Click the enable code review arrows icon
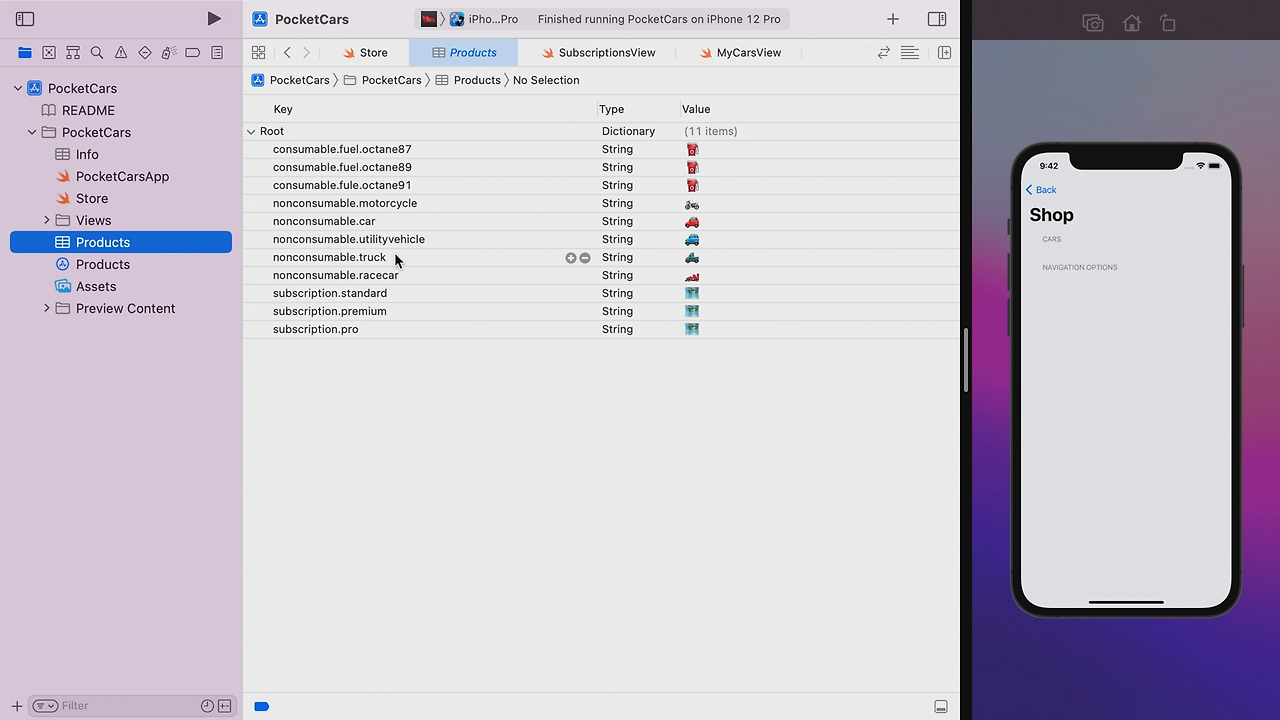This screenshot has width=1280, height=720. pyautogui.click(x=884, y=53)
